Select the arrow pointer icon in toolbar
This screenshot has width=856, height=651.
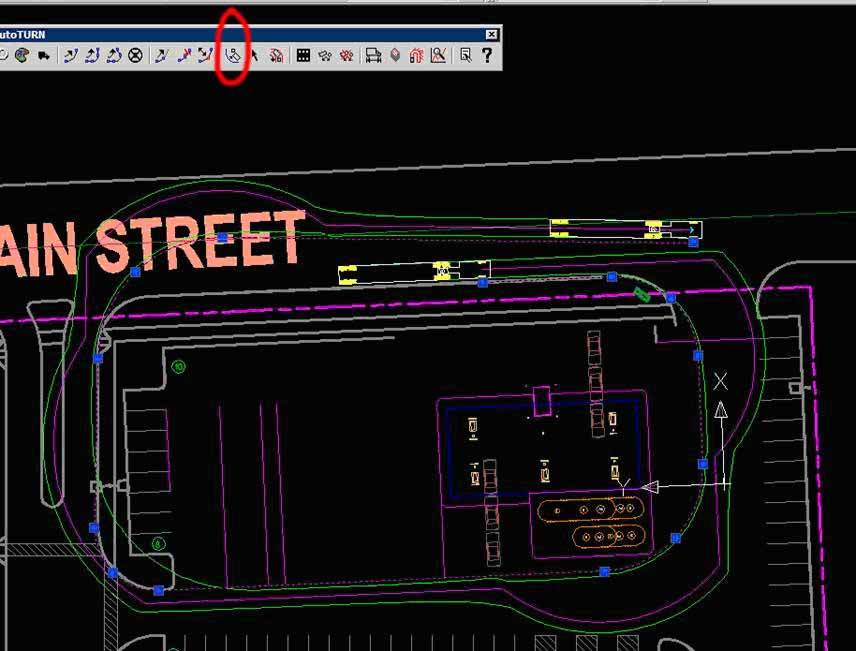click(254, 56)
